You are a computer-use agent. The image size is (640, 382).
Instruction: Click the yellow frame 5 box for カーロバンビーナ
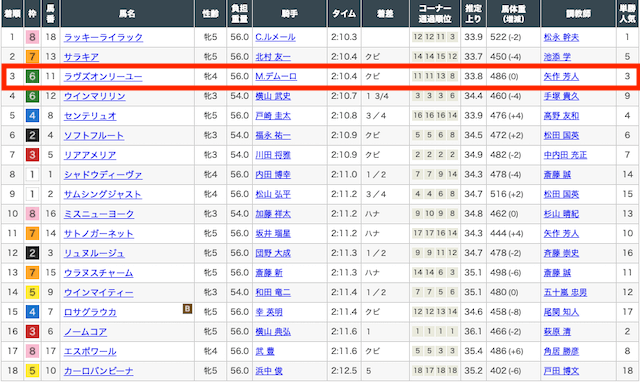click(32, 371)
